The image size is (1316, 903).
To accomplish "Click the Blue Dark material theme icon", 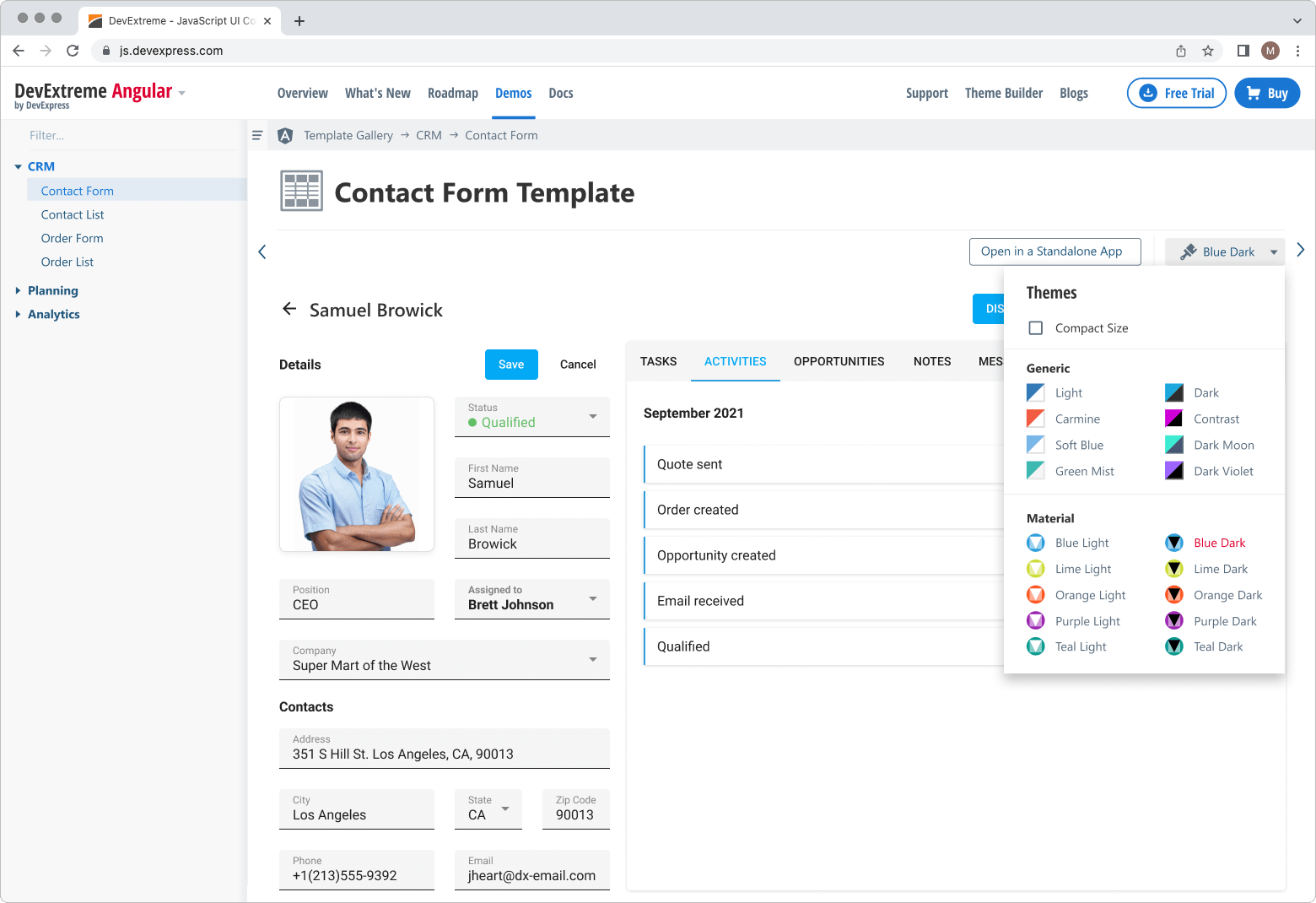I will pyautogui.click(x=1174, y=543).
